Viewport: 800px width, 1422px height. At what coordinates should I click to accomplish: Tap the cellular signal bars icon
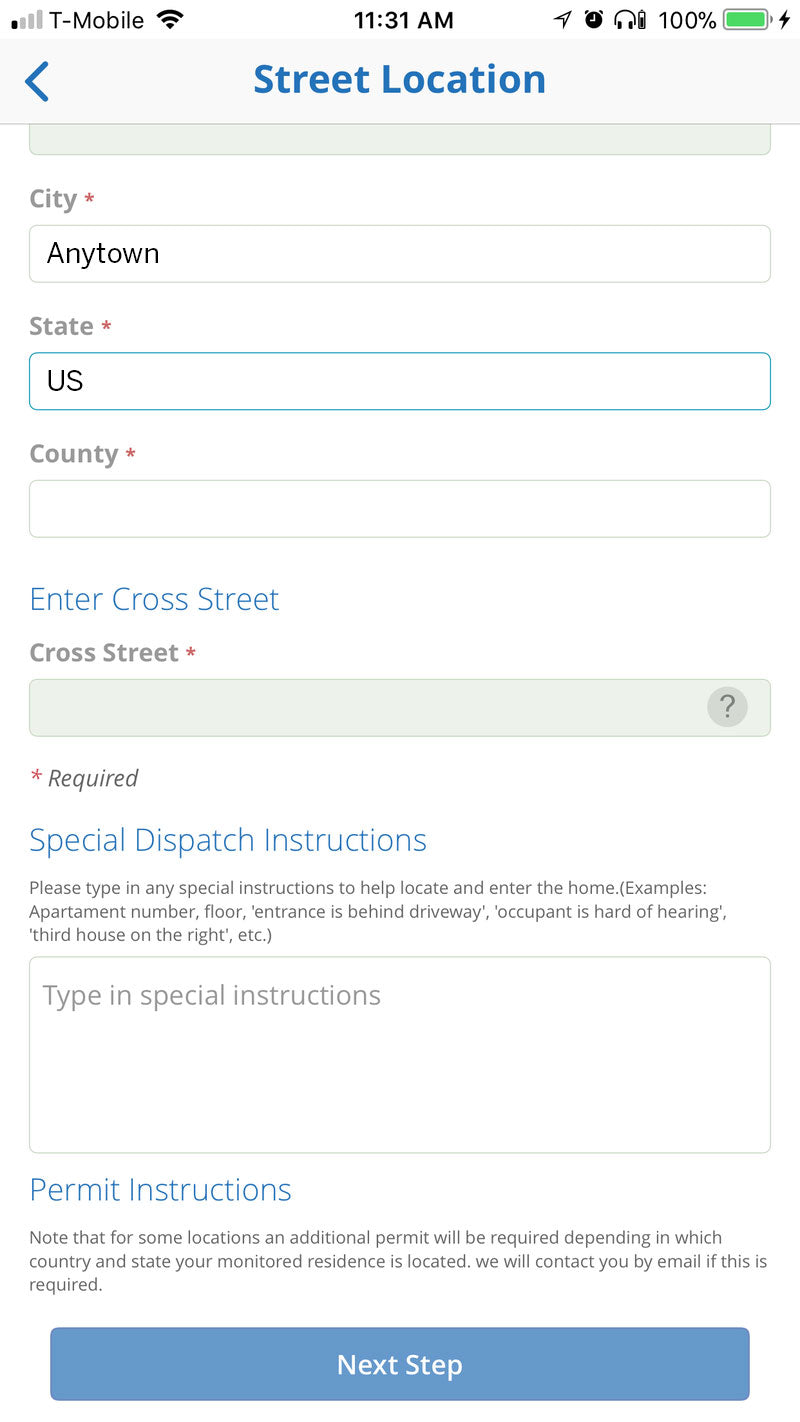(x=27, y=19)
